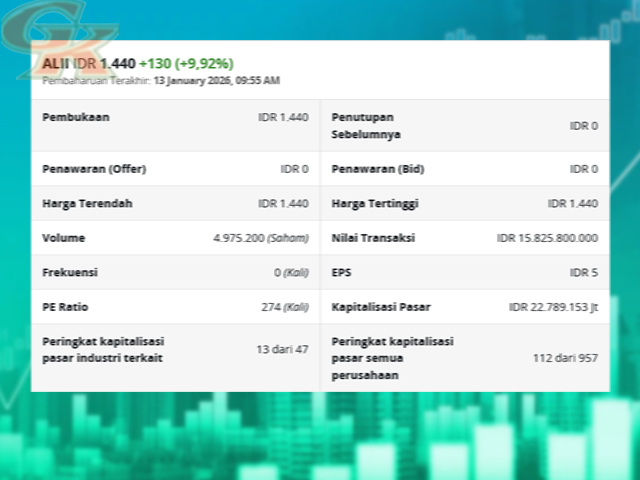The width and height of the screenshot is (640, 480).
Task: Click Kapitalisasi Pasar value IDR 22.789.153 Jt
Action: [x=553, y=307]
